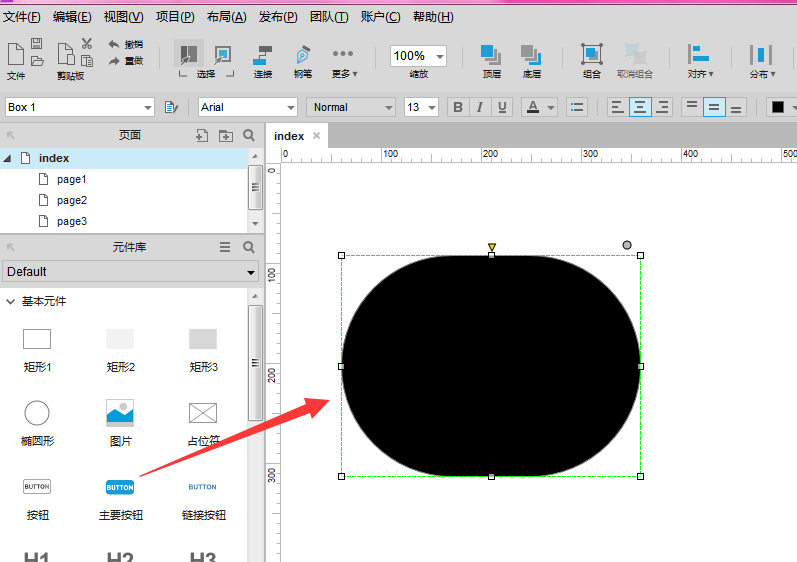Viewport: 797px width, 562px height.
Task: Group selected widgets (组合)
Action: 592,60
